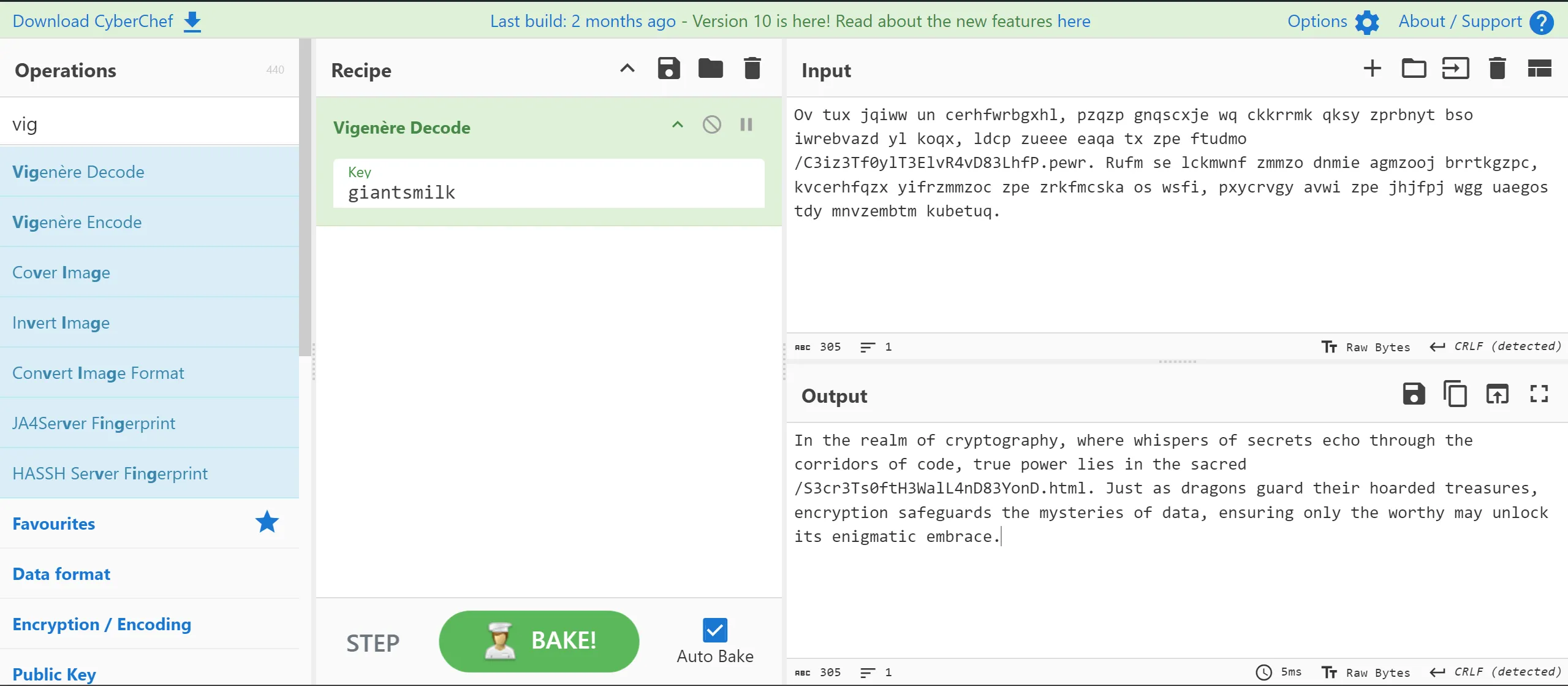Add a new input tab
This screenshot has height=686, width=1568.
[x=1372, y=69]
